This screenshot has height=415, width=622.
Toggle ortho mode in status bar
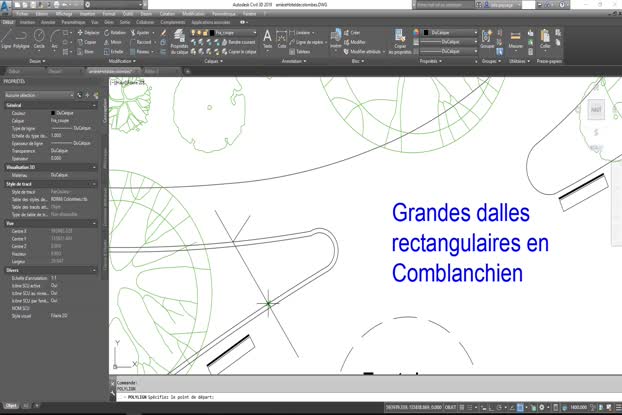pos(491,407)
